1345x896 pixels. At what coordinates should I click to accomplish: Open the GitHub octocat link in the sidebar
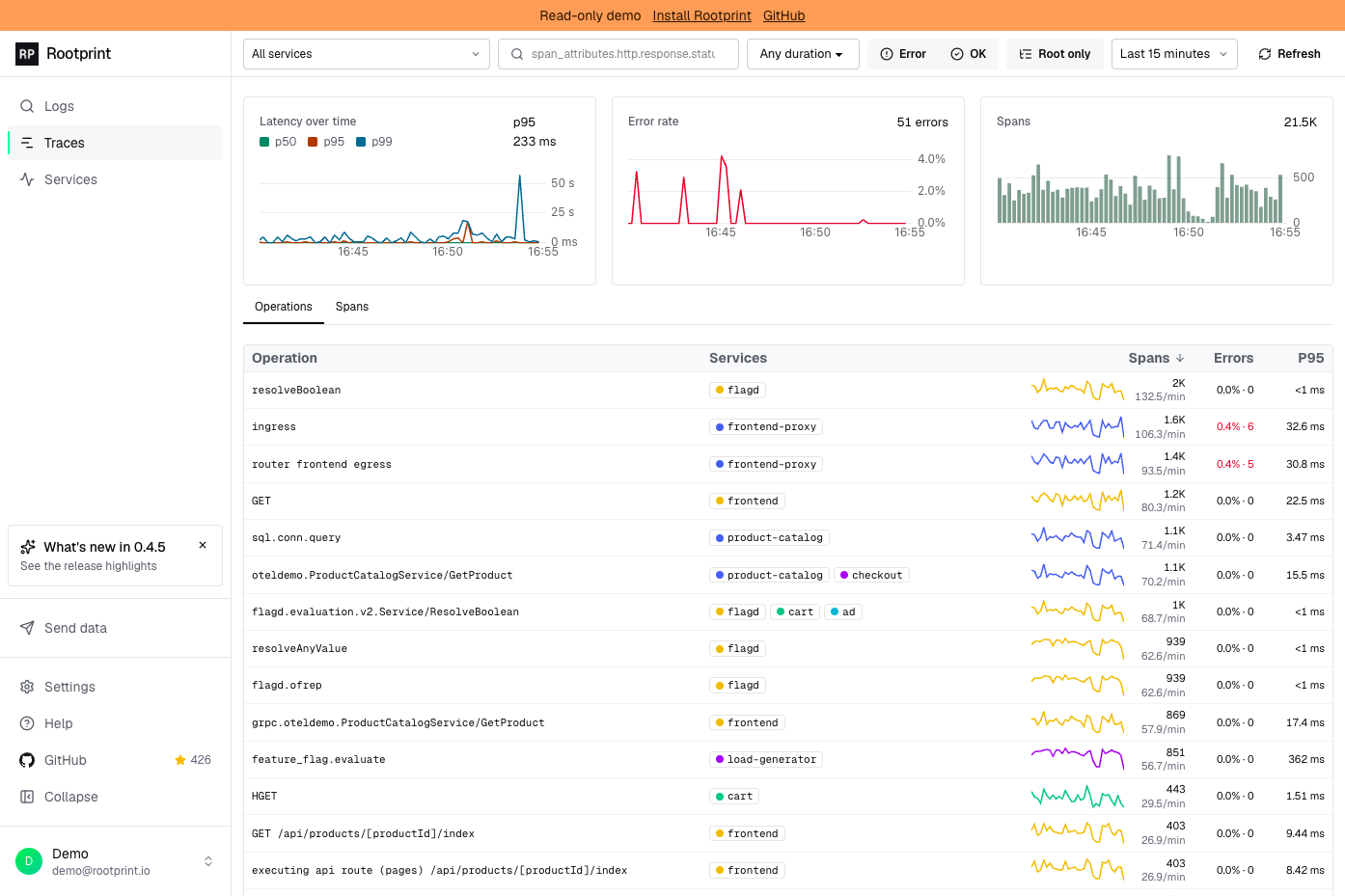pyautogui.click(x=27, y=760)
